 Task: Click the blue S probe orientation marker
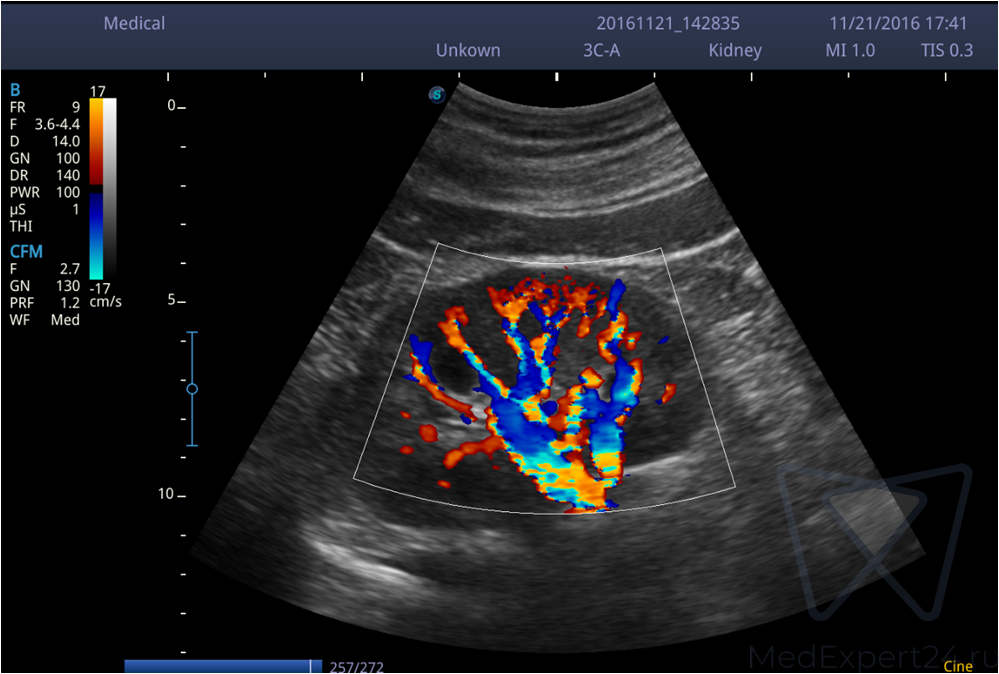point(436,95)
